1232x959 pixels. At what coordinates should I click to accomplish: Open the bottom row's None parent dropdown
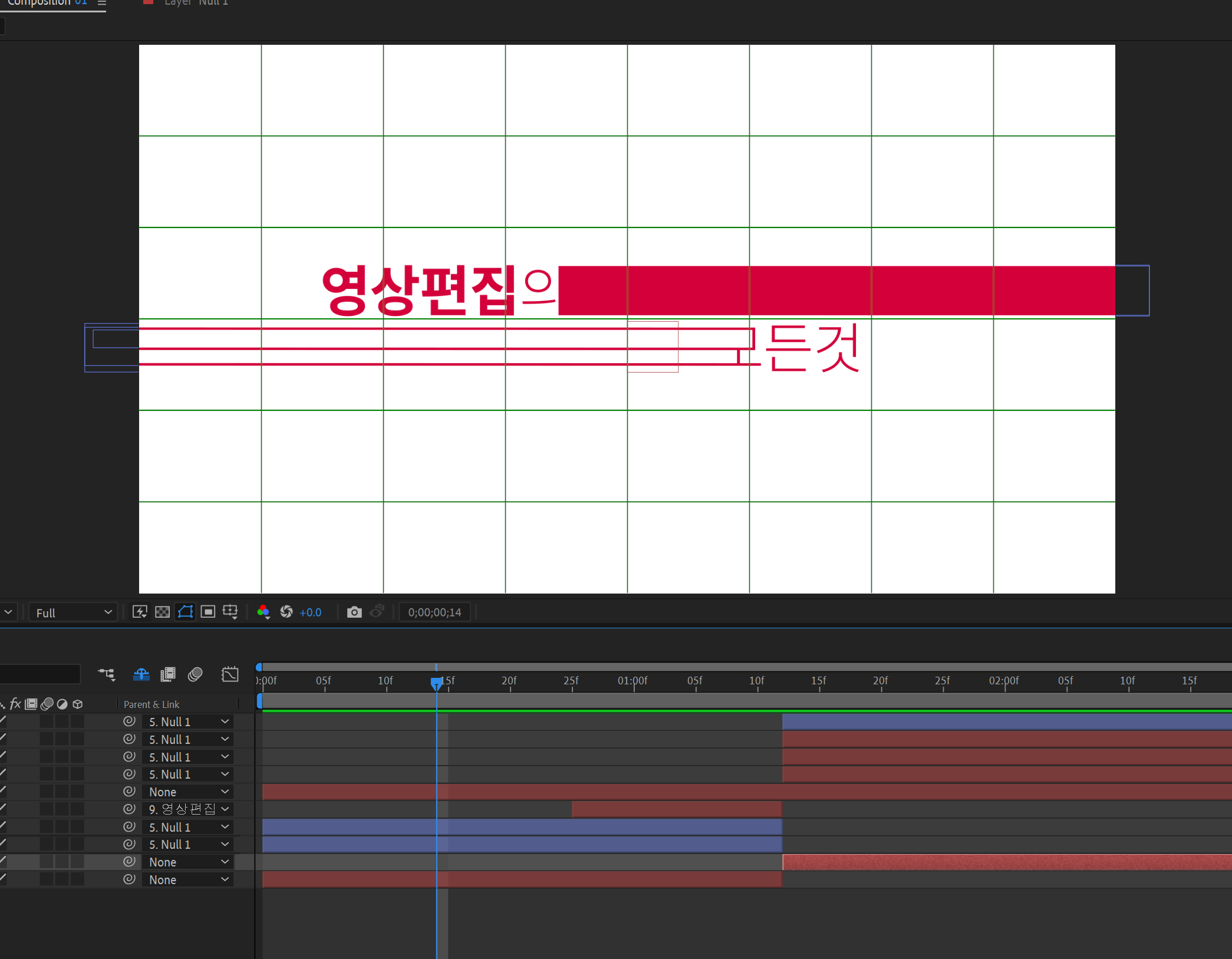(x=187, y=879)
